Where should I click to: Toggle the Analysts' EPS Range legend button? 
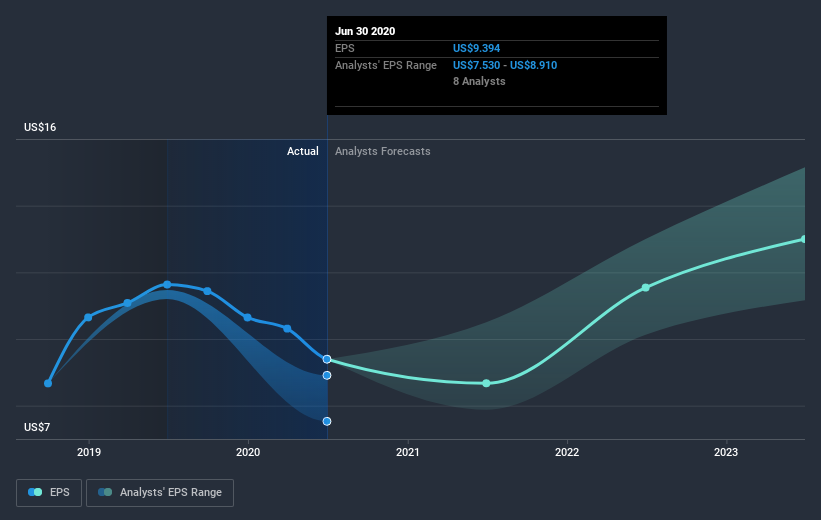pos(160,492)
